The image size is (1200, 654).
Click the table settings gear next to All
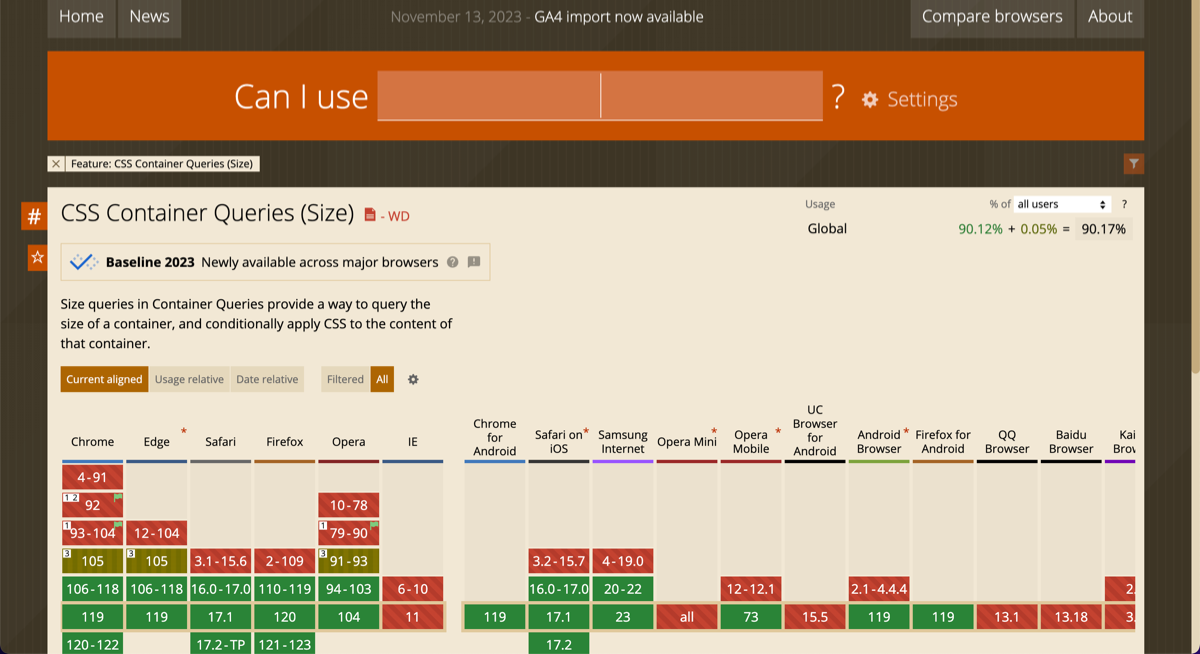(412, 379)
